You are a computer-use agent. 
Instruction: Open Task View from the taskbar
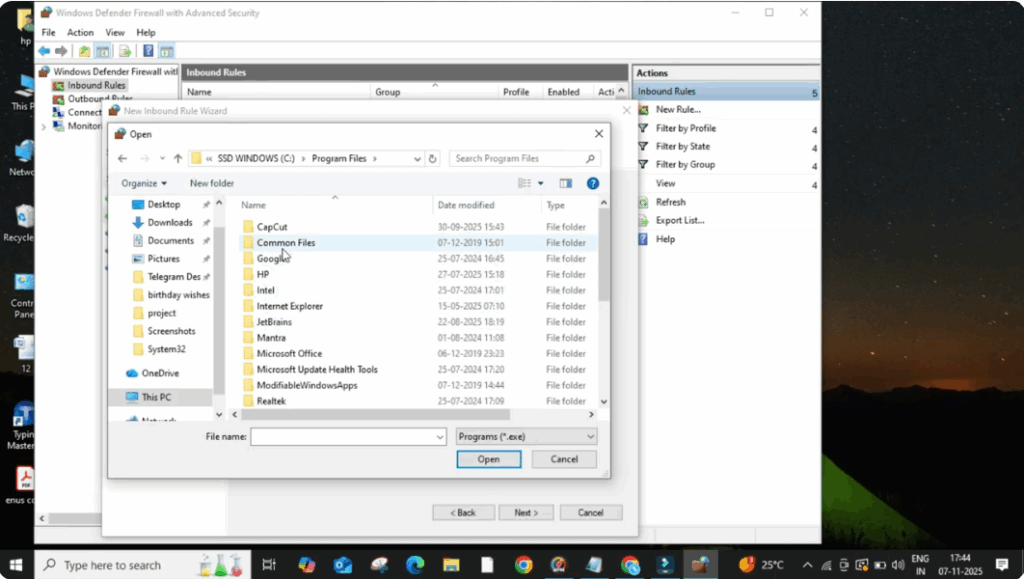268,565
